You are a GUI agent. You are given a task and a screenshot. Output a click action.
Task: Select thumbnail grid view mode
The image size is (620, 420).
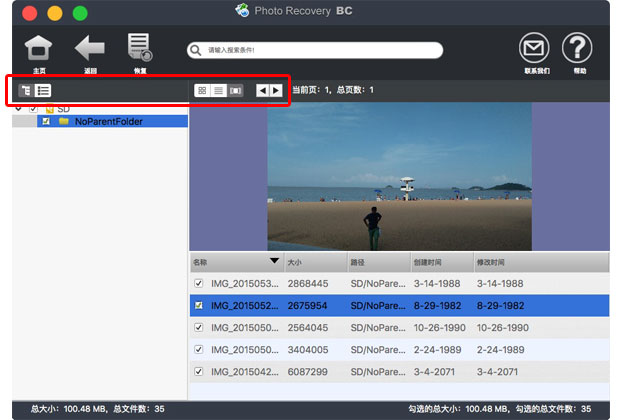pos(202,91)
